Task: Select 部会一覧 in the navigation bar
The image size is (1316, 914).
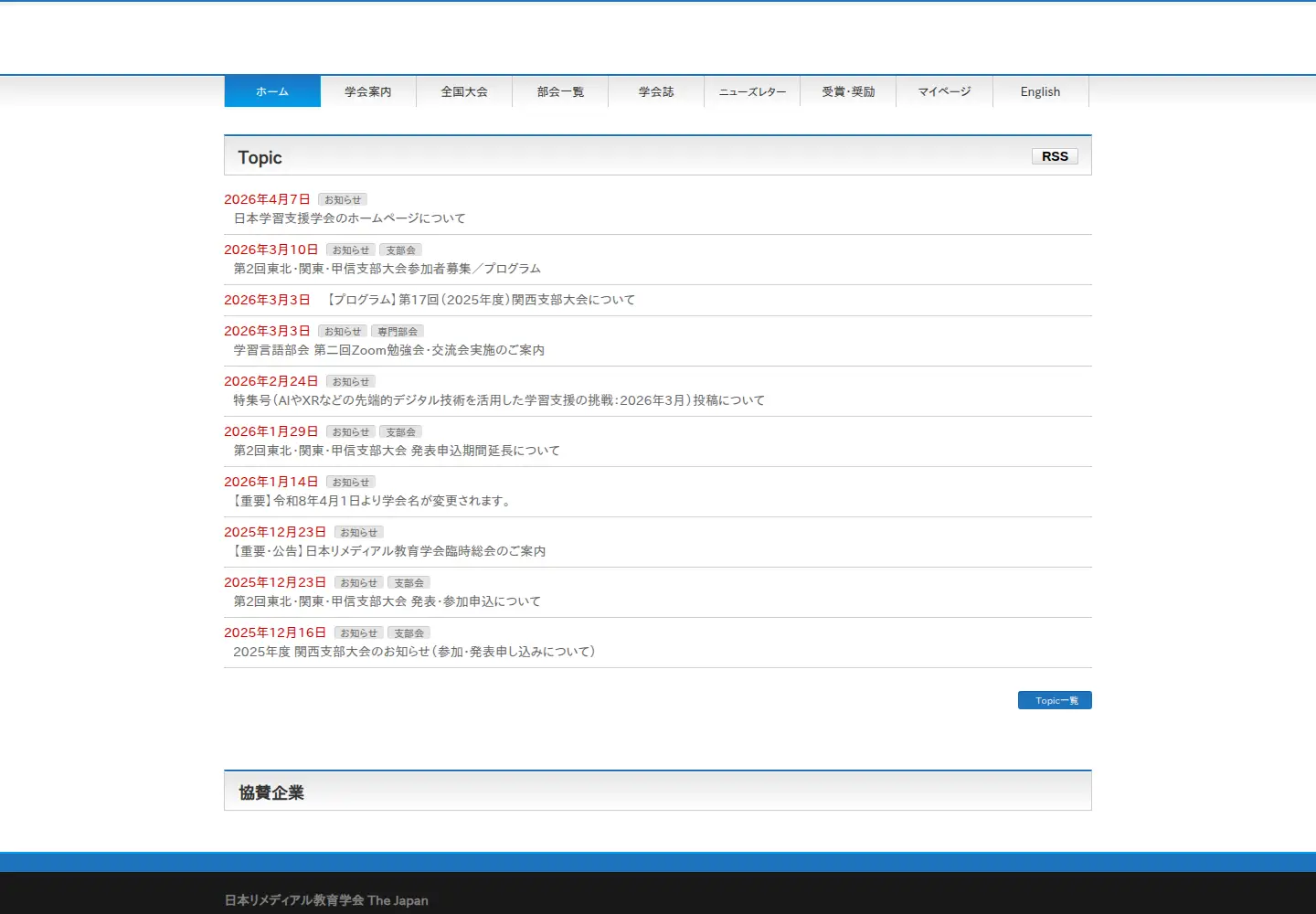Action: pyautogui.click(x=560, y=91)
